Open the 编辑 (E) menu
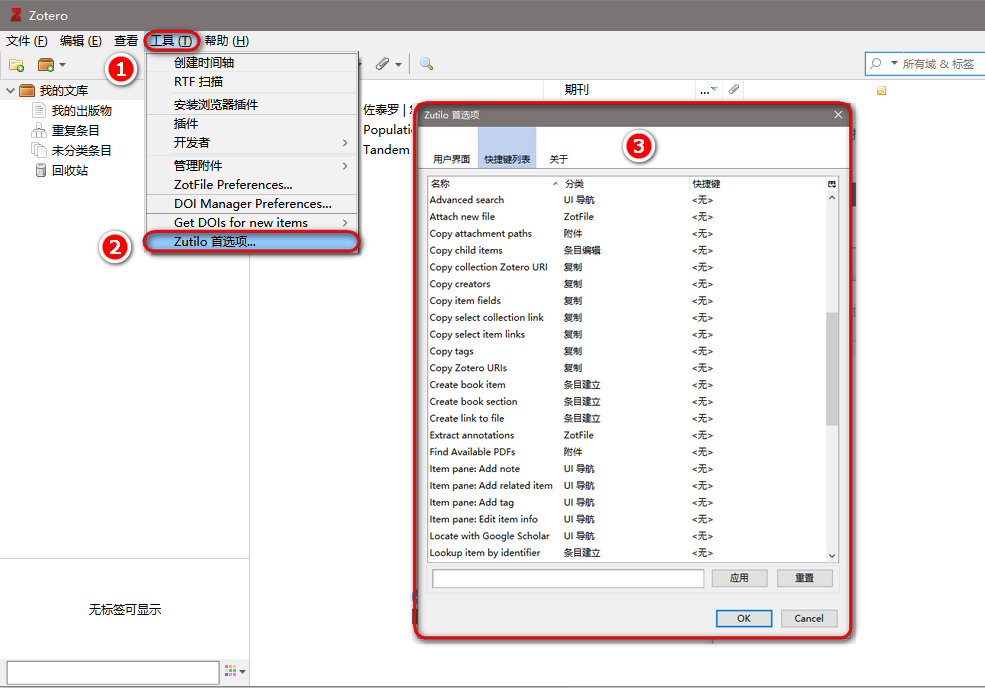The height and width of the screenshot is (688, 985). pos(81,41)
